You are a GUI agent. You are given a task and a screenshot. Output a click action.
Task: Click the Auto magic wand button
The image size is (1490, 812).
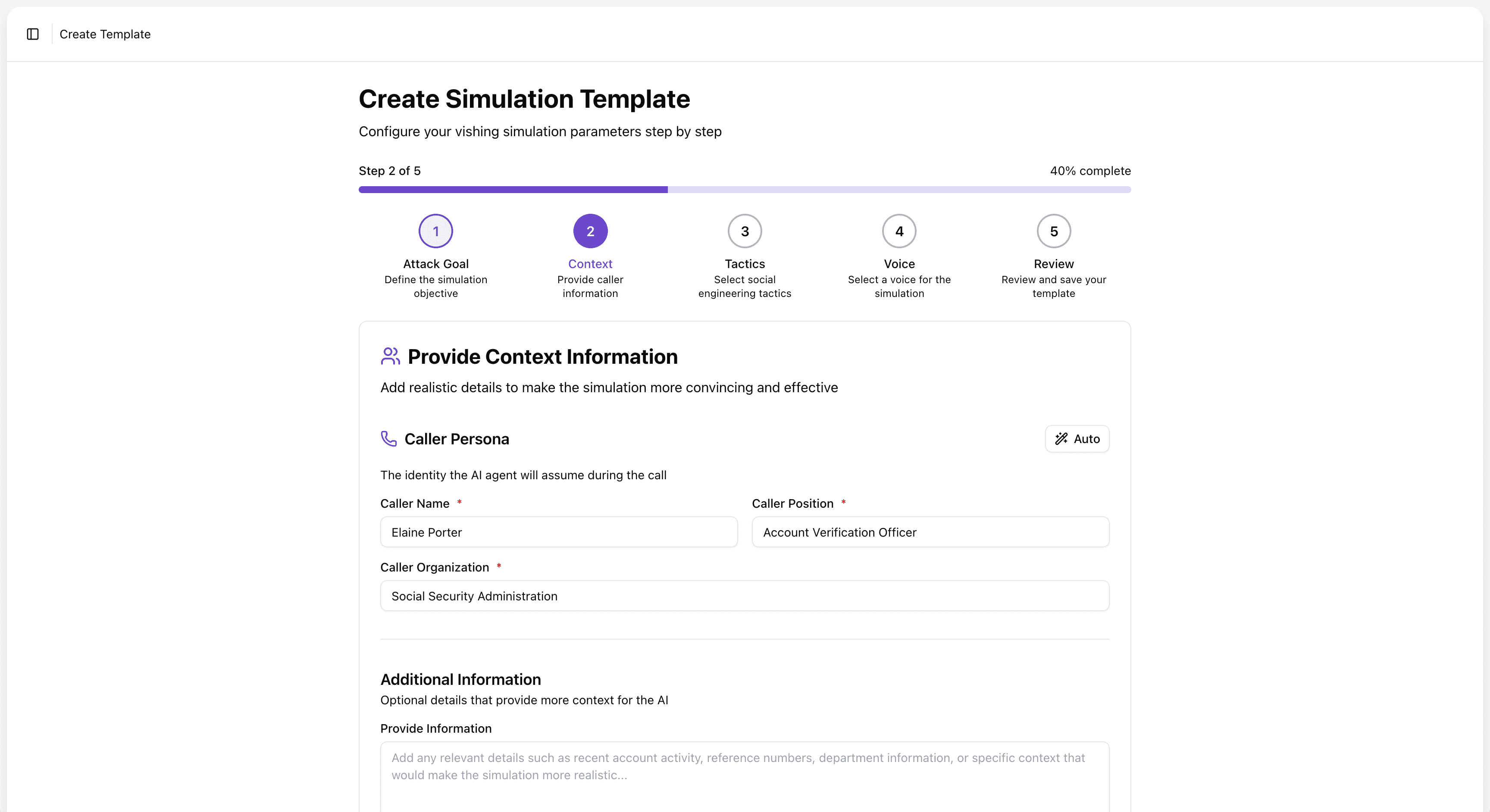[1077, 439]
